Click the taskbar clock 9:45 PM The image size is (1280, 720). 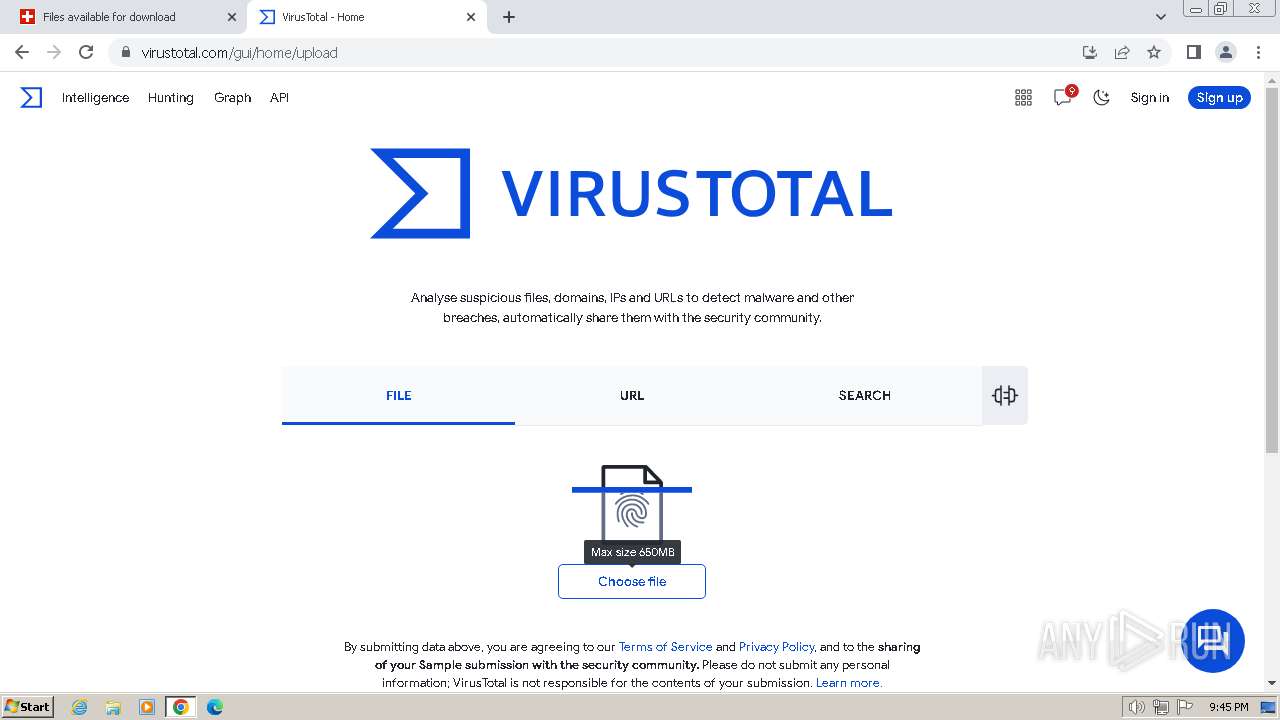point(1228,707)
